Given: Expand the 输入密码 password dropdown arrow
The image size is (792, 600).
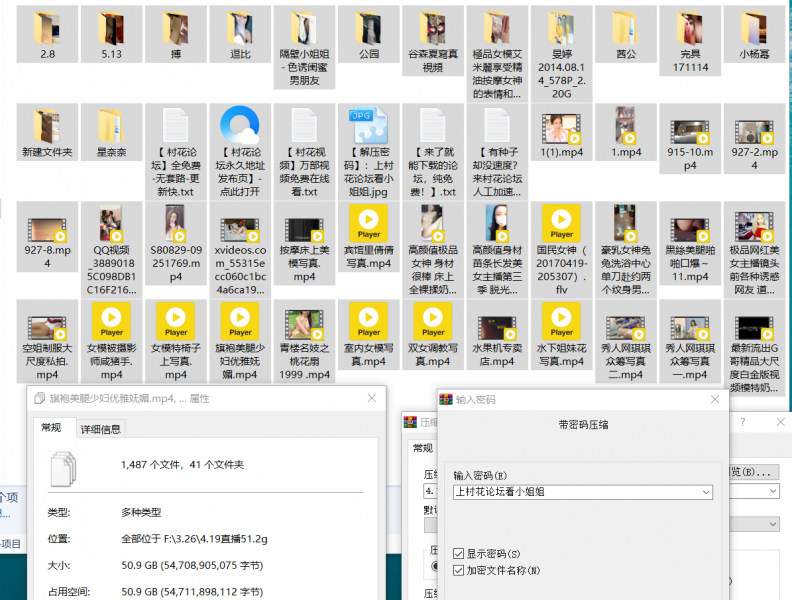Looking at the screenshot, I should pyautogui.click(x=705, y=492).
